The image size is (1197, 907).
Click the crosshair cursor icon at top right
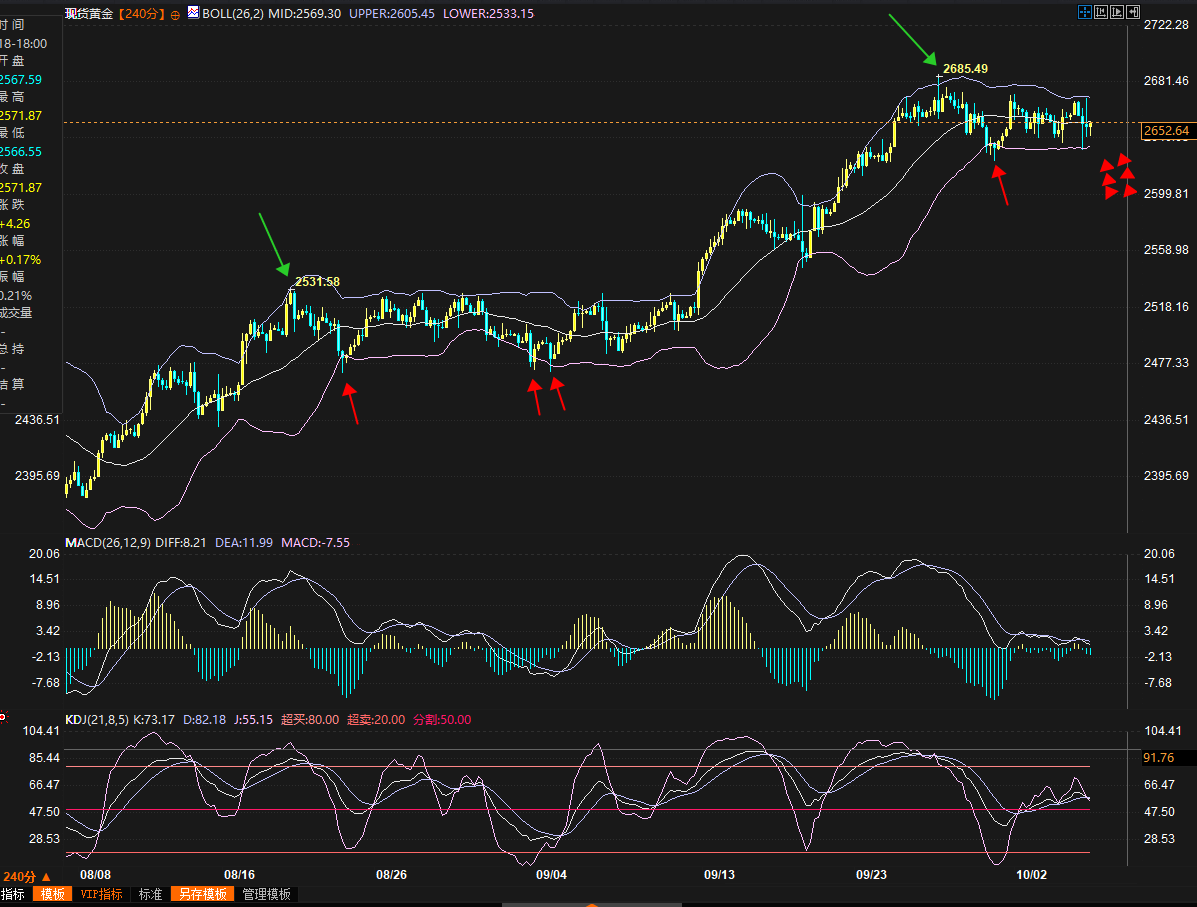click(x=1084, y=13)
